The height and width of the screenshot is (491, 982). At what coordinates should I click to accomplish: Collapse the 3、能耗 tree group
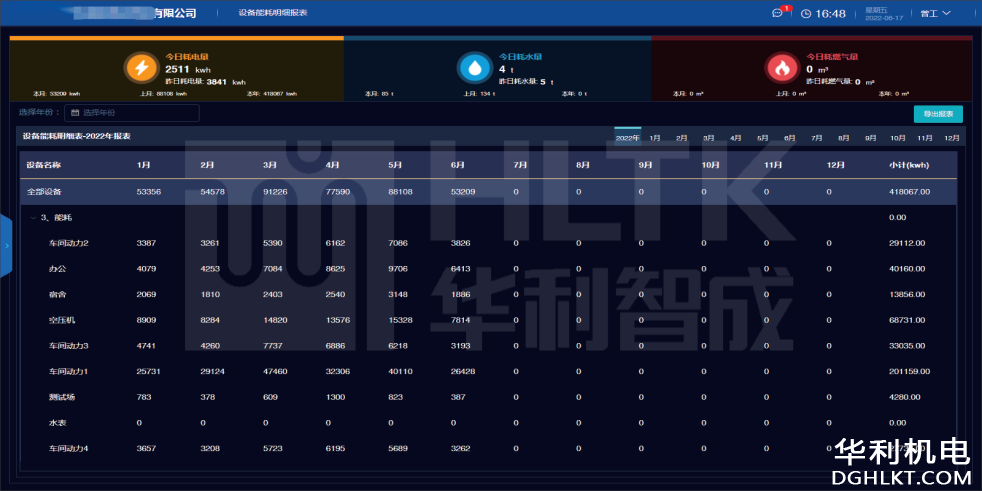click(33, 217)
